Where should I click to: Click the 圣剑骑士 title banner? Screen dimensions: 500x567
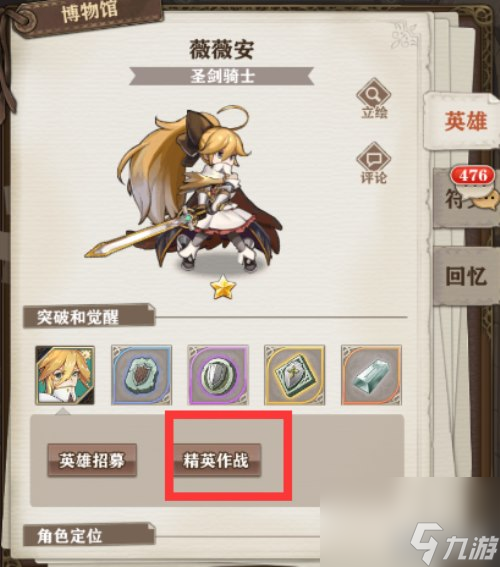(222, 76)
